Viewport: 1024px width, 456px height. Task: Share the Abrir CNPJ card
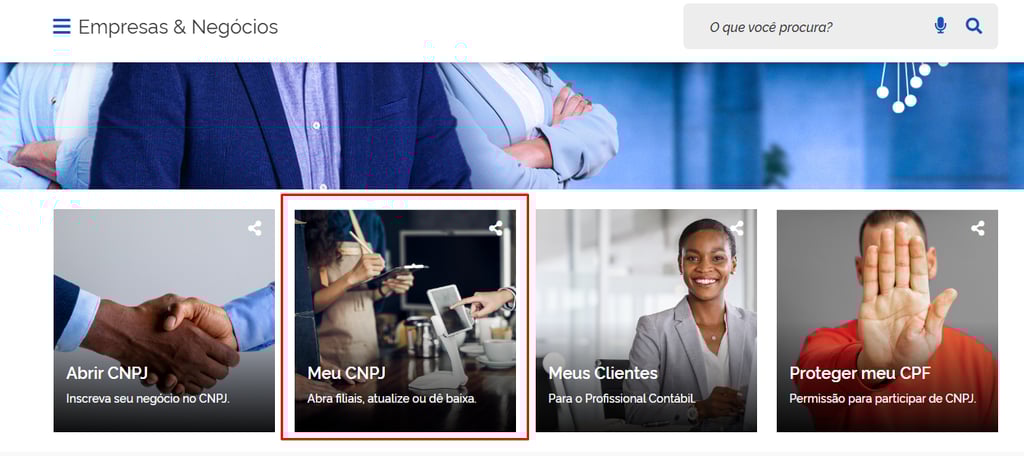[x=255, y=229]
